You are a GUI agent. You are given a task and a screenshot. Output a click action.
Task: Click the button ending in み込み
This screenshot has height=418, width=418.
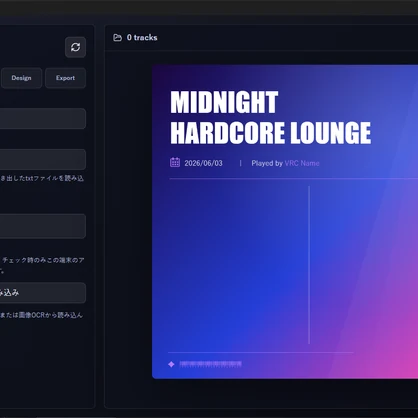[43, 293]
